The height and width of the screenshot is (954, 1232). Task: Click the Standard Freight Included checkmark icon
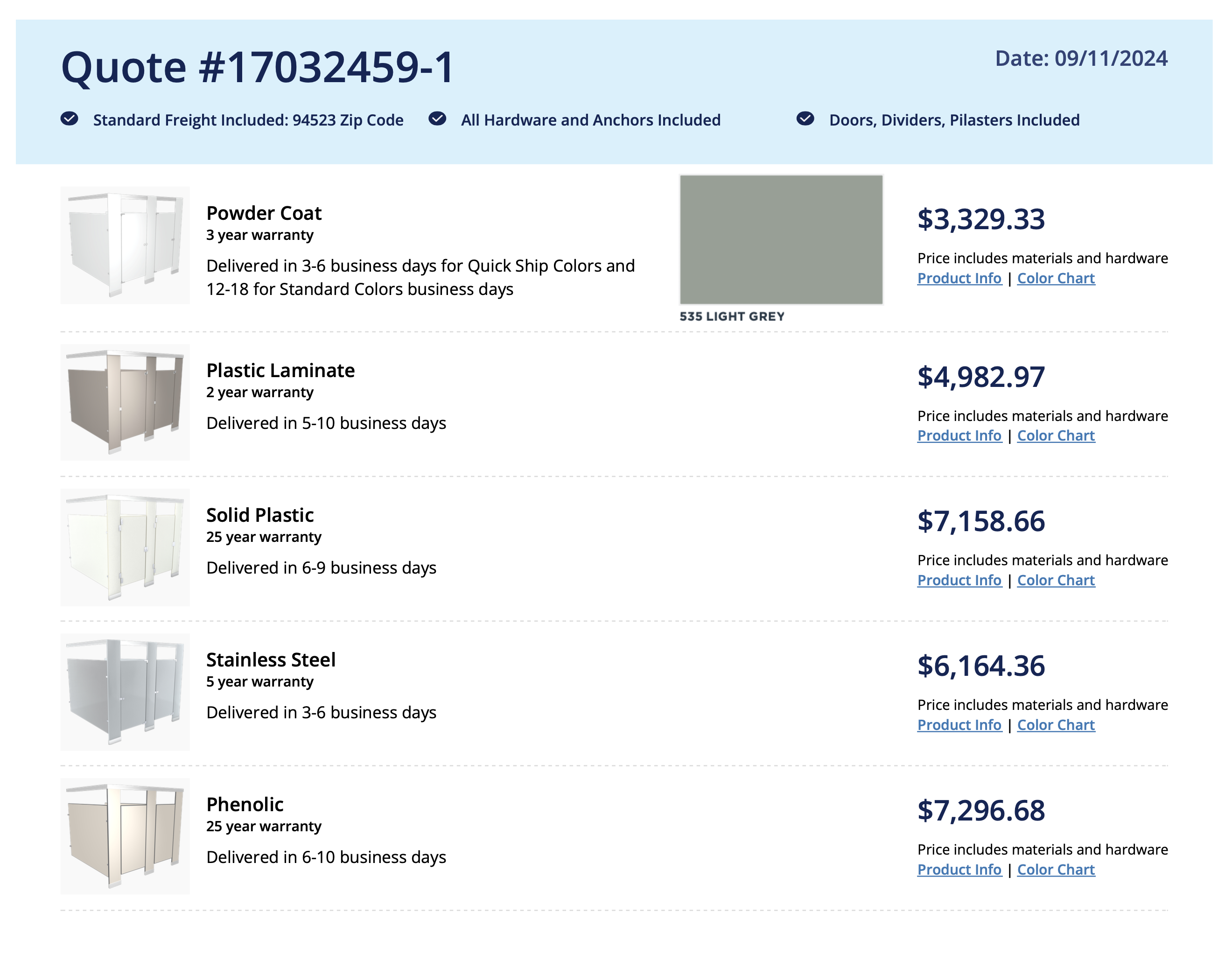click(x=70, y=119)
